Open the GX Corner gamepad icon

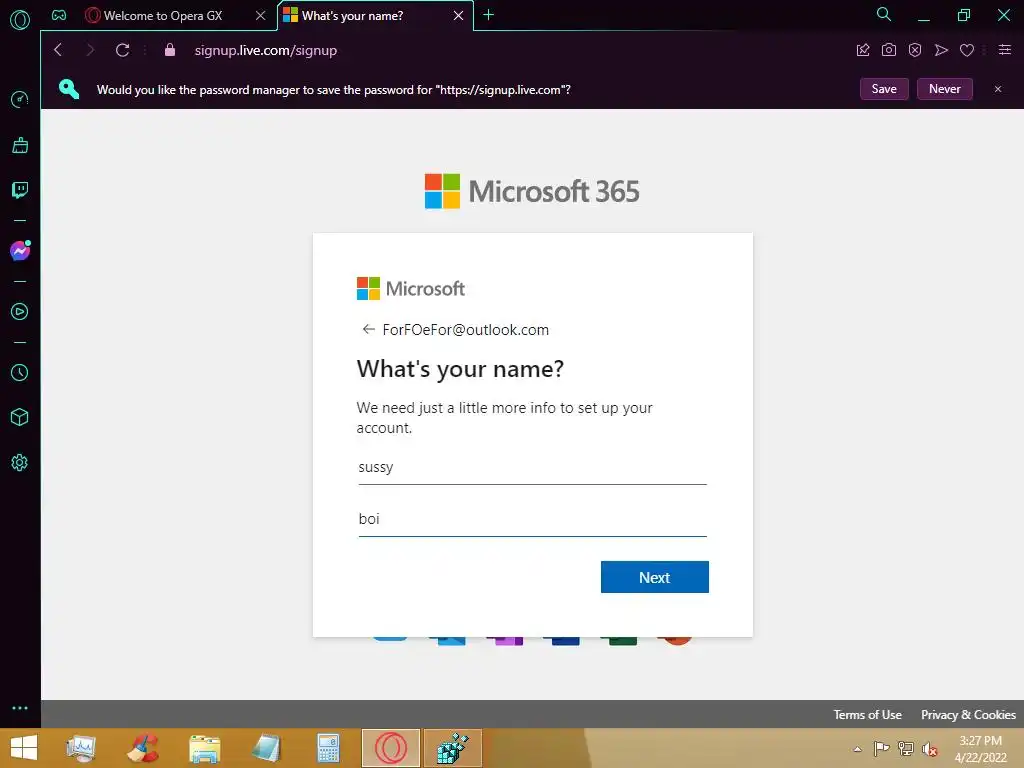59,15
